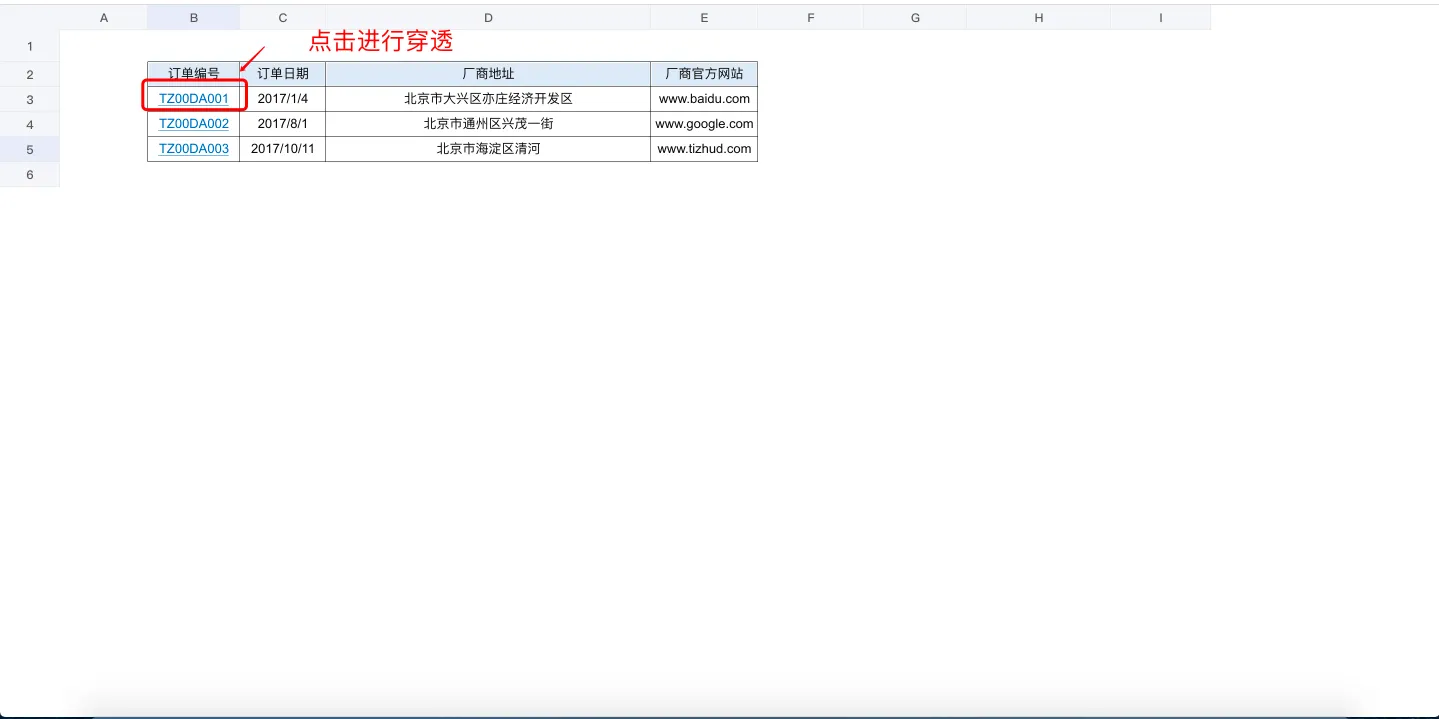Select address 北京市海淀区清河
This screenshot has height=719, width=1439.
(488, 149)
